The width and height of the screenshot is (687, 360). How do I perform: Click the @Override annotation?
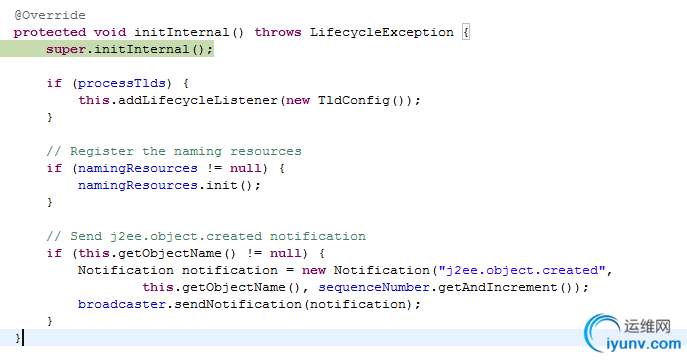coord(50,15)
